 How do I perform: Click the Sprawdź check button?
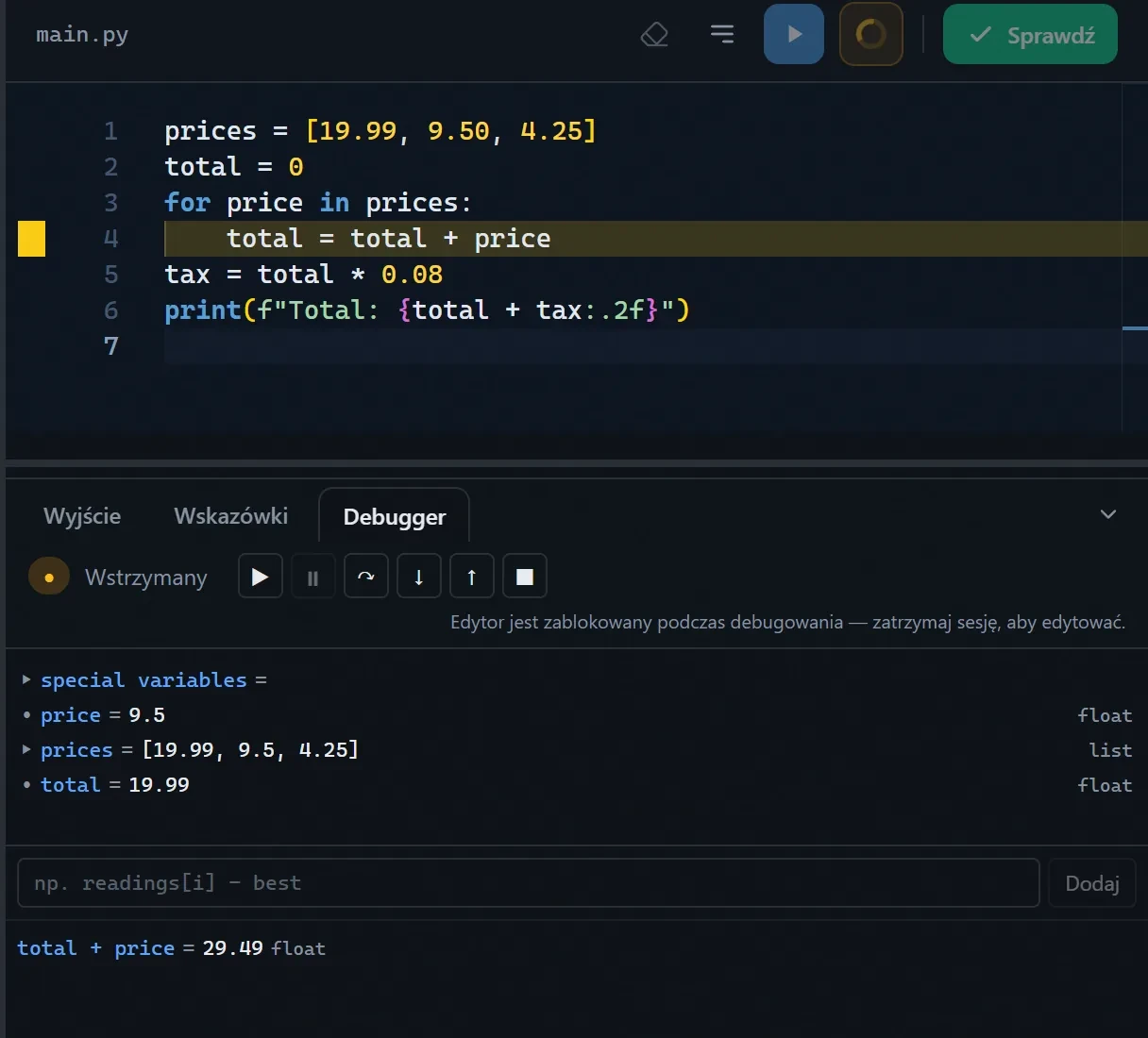tap(1030, 34)
